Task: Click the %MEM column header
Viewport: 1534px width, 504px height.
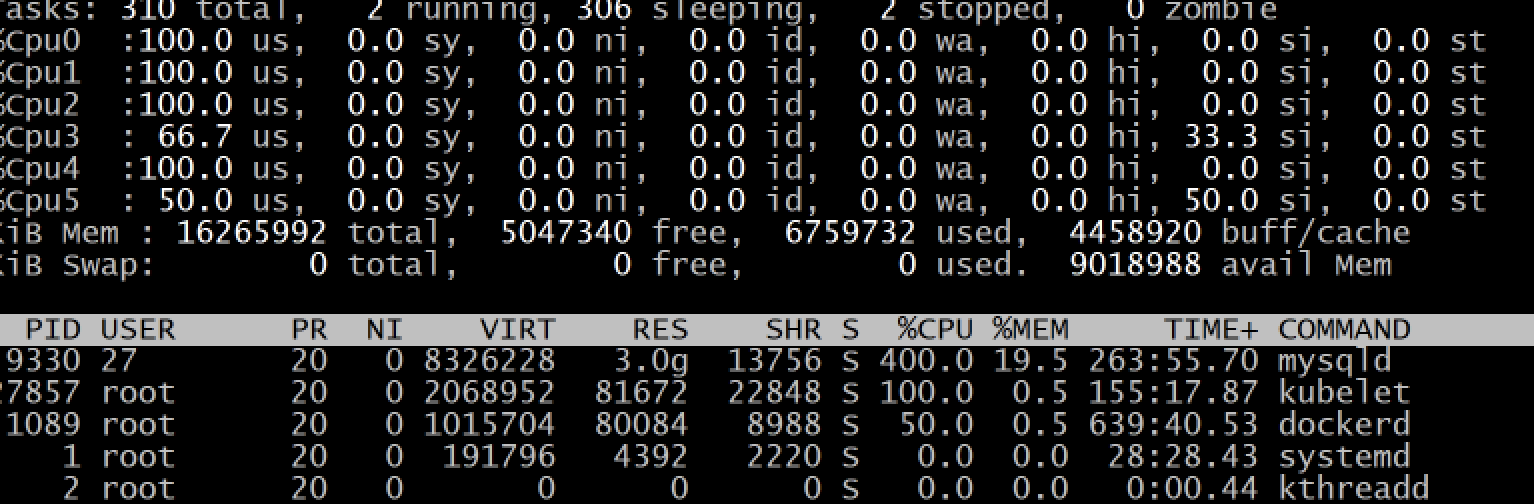Action: (x=1030, y=329)
